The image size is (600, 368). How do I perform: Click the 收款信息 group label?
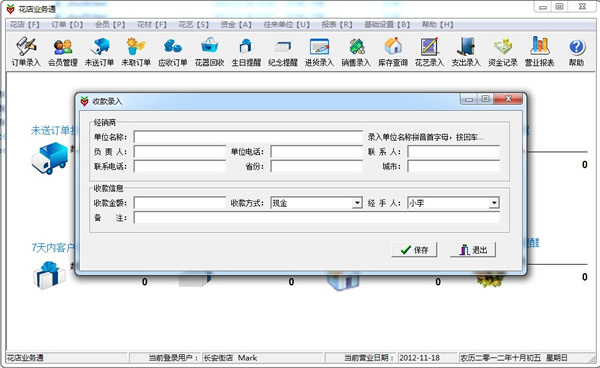point(108,188)
